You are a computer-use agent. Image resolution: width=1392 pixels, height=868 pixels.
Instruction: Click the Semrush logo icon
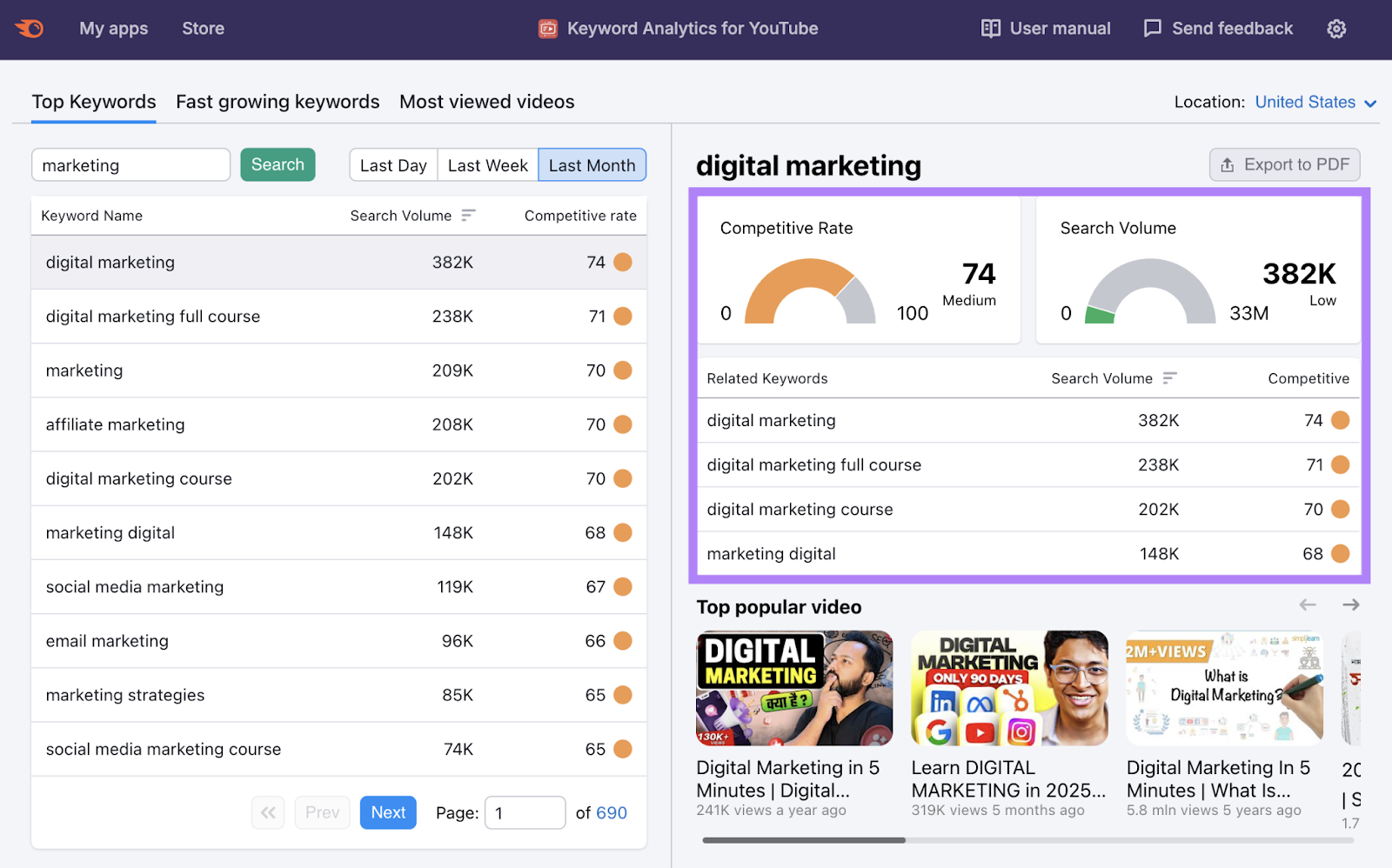point(29,28)
